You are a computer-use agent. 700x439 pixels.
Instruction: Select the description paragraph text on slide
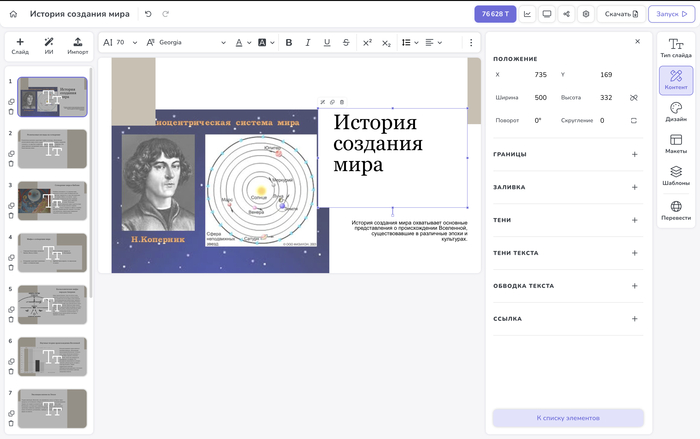point(409,230)
